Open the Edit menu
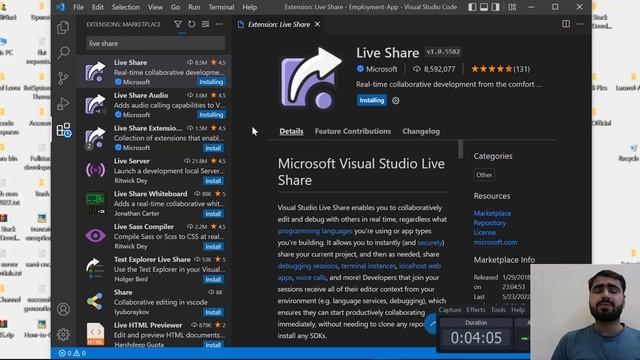The image size is (640, 360). [98, 7]
